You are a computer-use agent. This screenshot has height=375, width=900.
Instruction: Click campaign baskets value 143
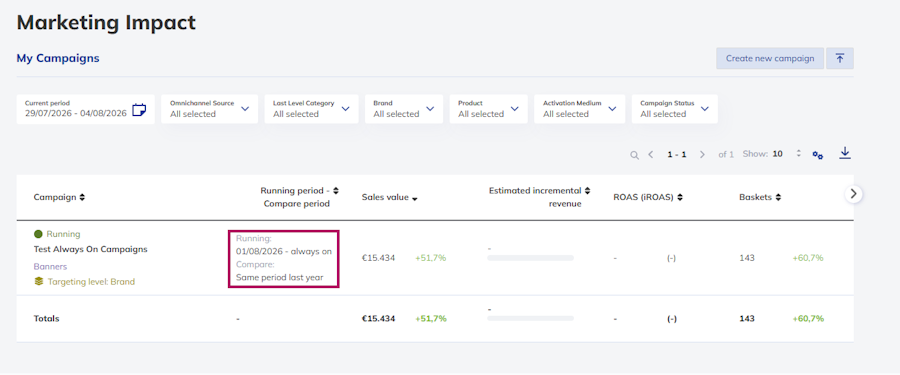coord(747,258)
